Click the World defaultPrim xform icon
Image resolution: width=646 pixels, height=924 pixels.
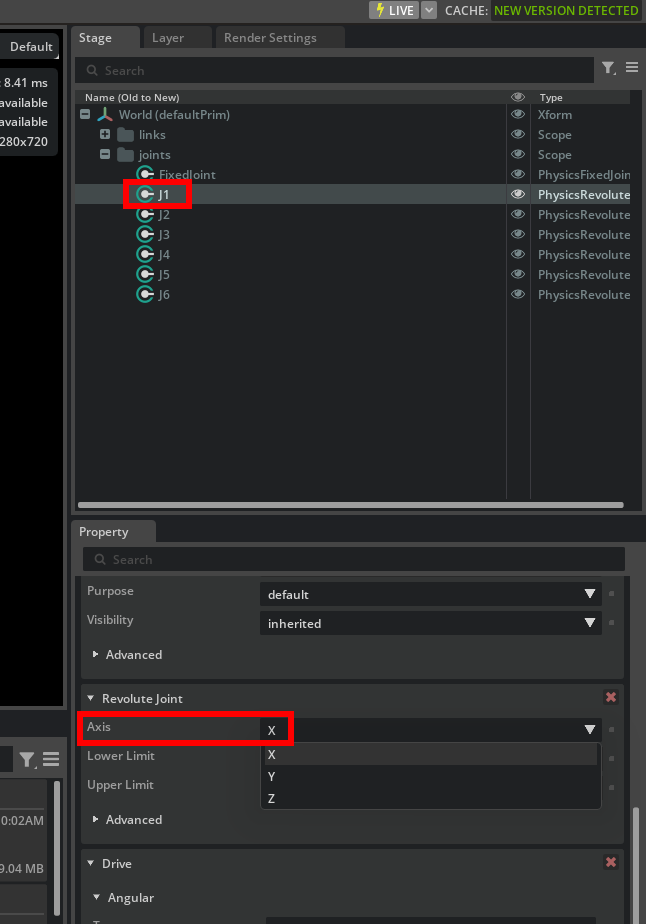coord(105,115)
